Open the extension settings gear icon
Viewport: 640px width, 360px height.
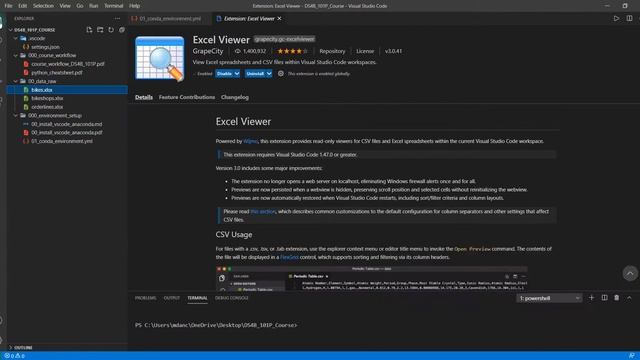pos(281,73)
